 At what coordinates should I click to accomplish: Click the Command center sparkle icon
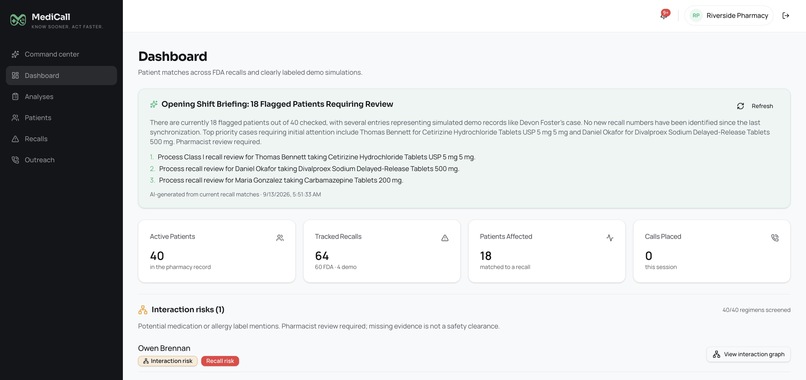[15, 54]
